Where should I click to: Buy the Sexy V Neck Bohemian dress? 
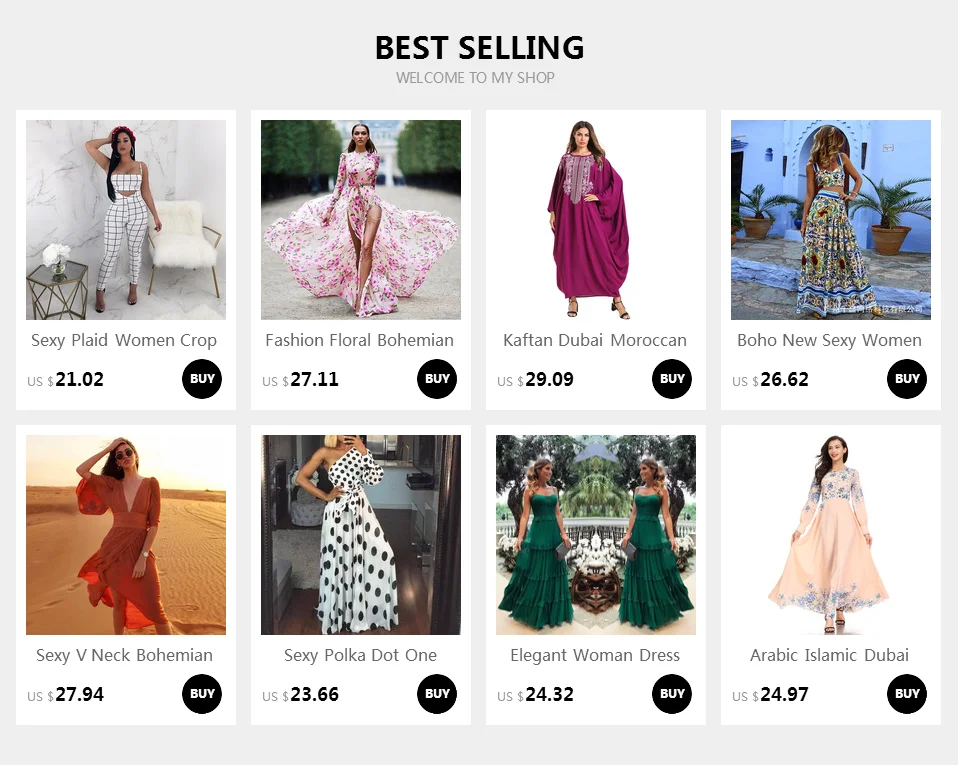[202, 694]
